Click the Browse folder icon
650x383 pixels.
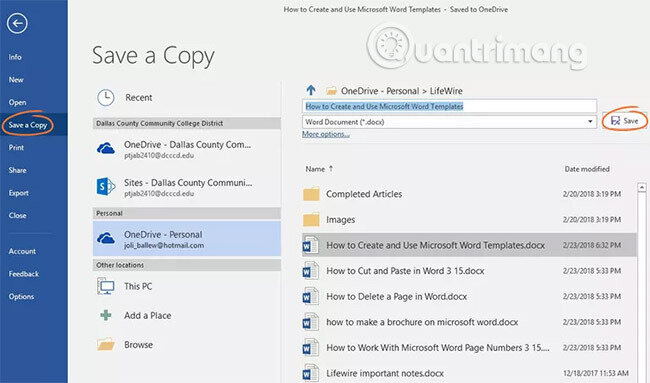[x=106, y=344]
